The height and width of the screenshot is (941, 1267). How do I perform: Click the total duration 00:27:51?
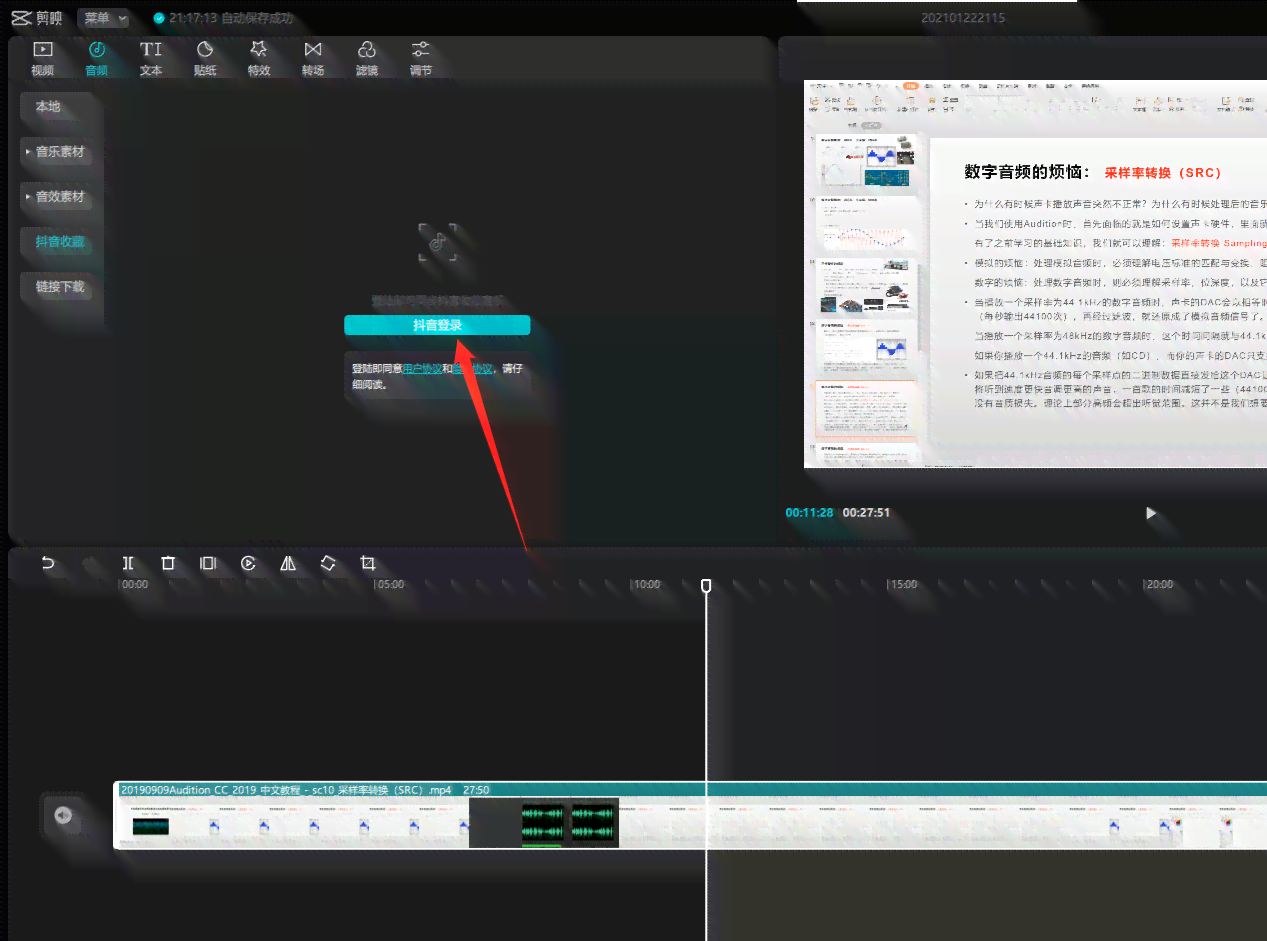866,513
